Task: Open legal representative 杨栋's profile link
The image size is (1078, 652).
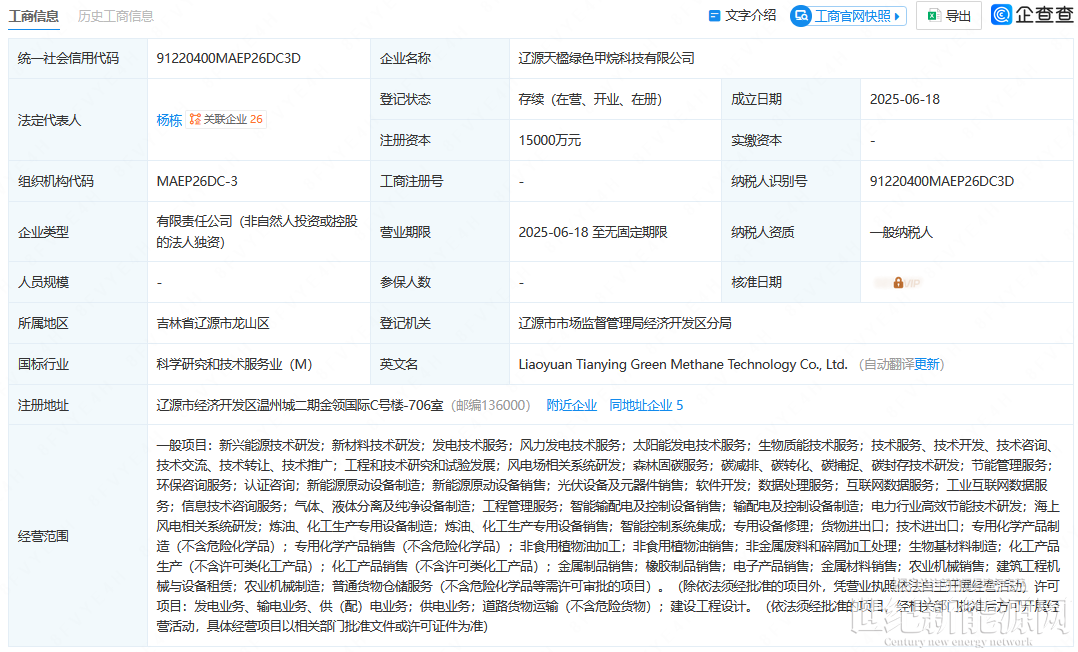Action: pyautogui.click(x=169, y=120)
